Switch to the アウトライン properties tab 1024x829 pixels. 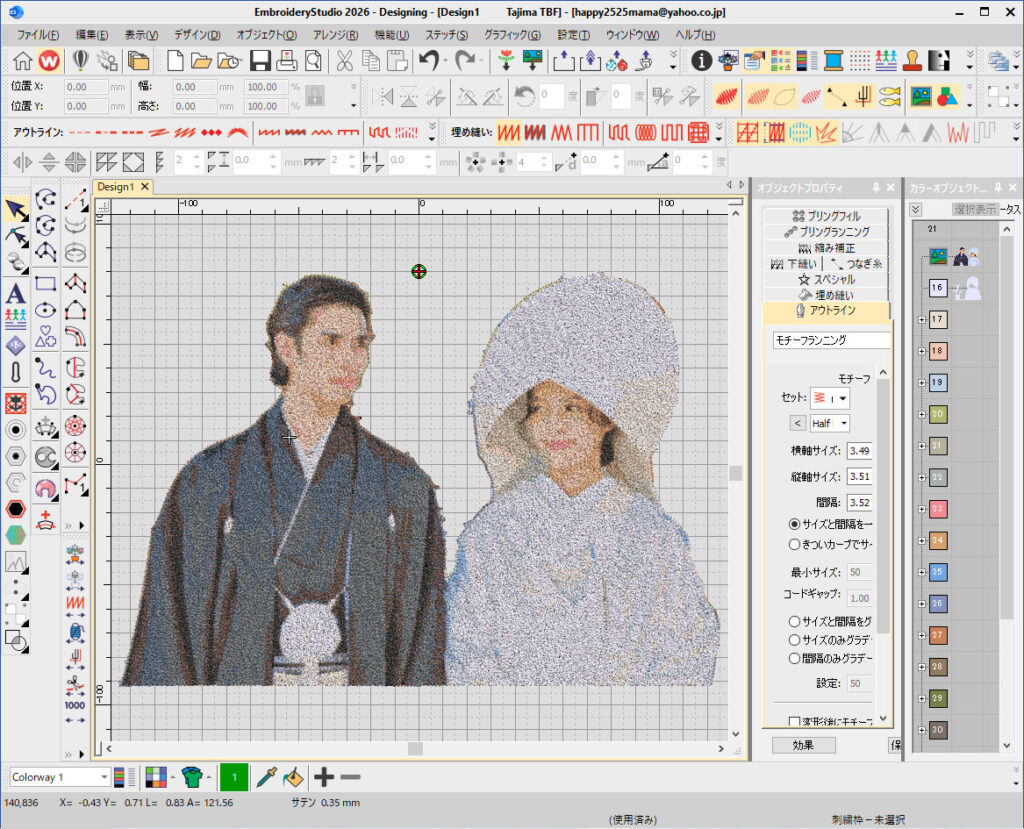[825, 310]
